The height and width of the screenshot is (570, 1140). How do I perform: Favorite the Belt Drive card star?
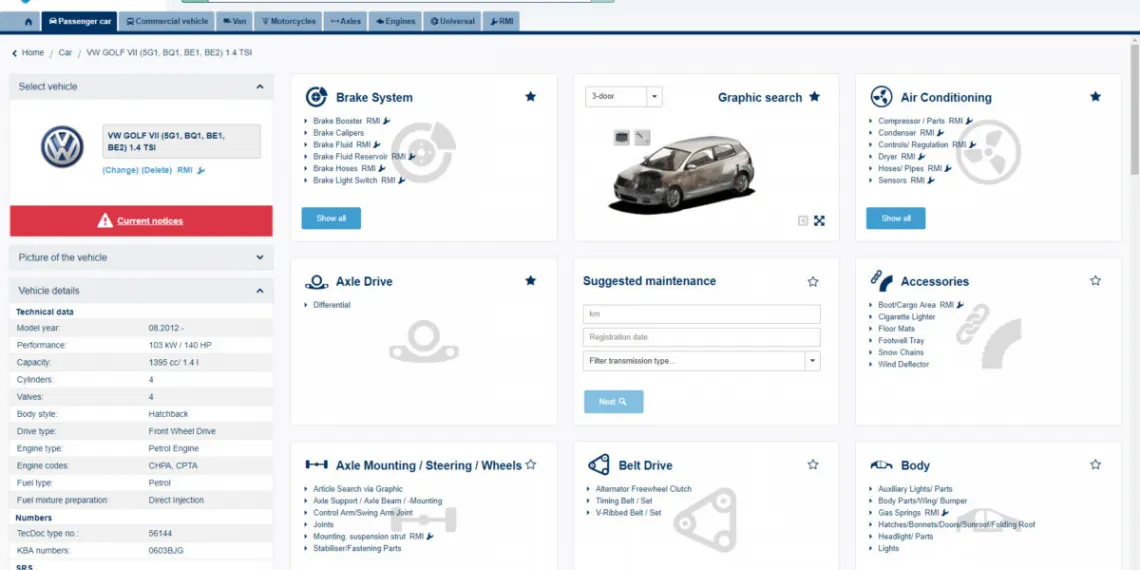click(813, 465)
